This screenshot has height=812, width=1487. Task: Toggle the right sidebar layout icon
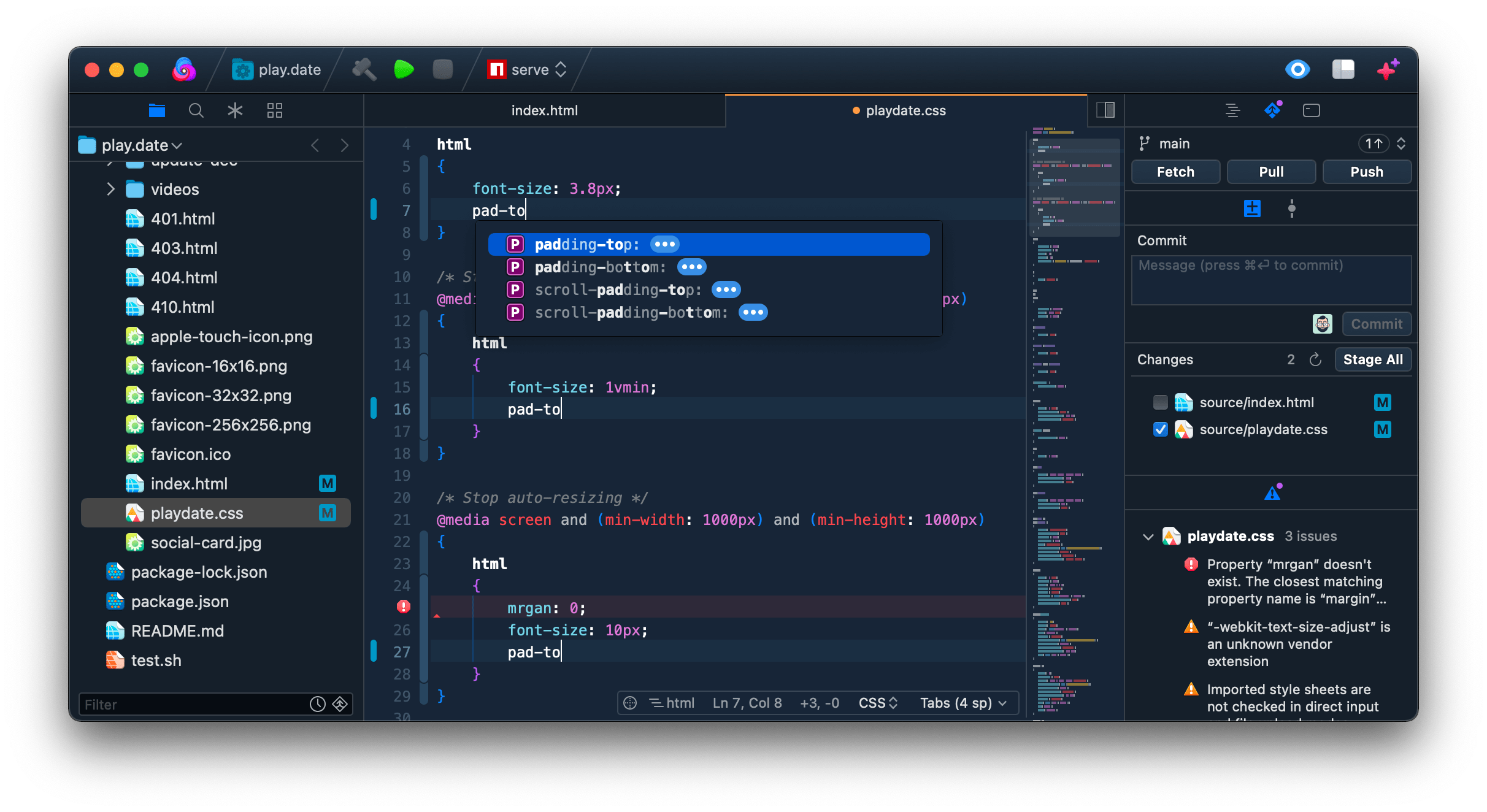tap(1343, 69)
